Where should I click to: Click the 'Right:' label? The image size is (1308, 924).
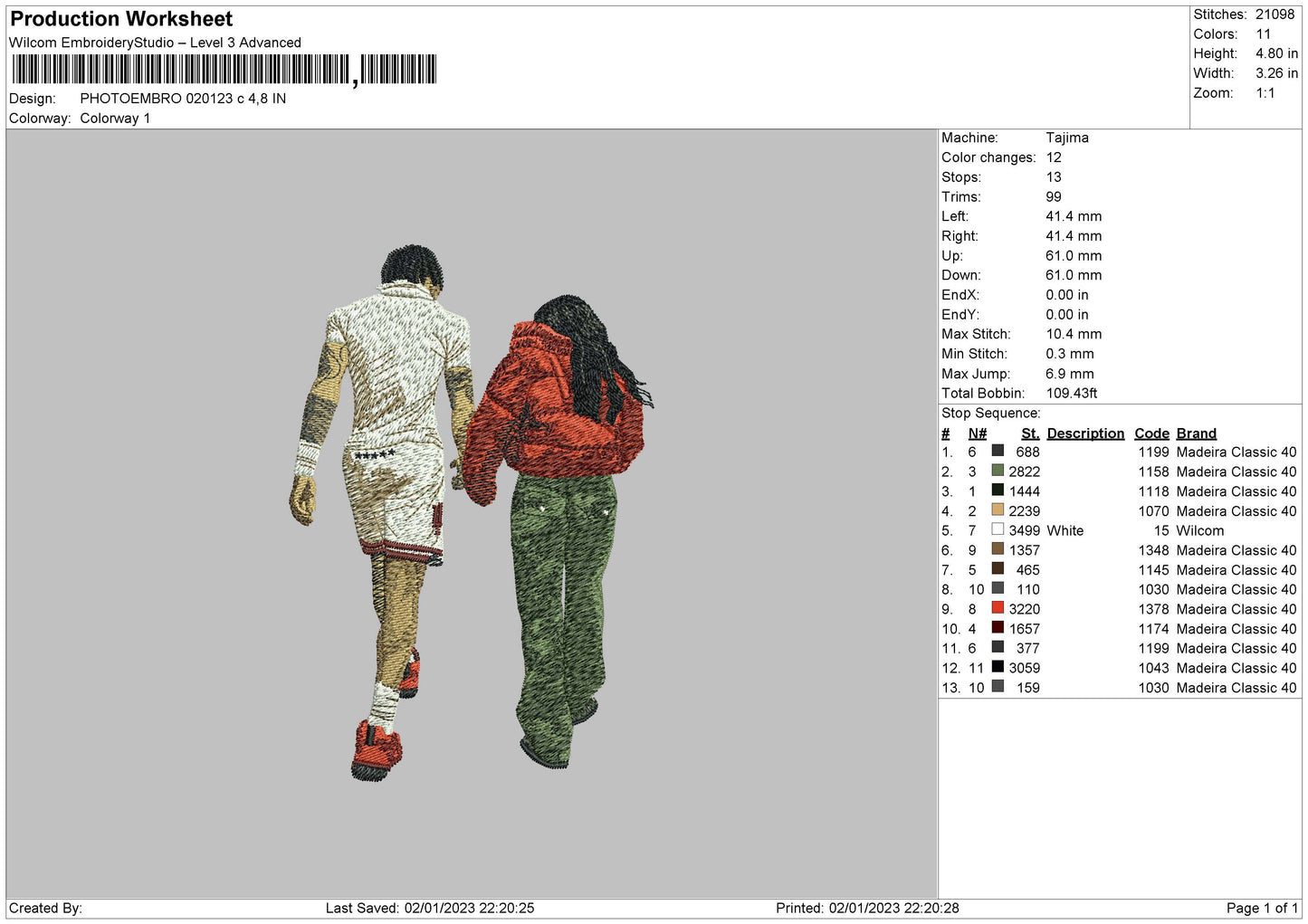960,236
